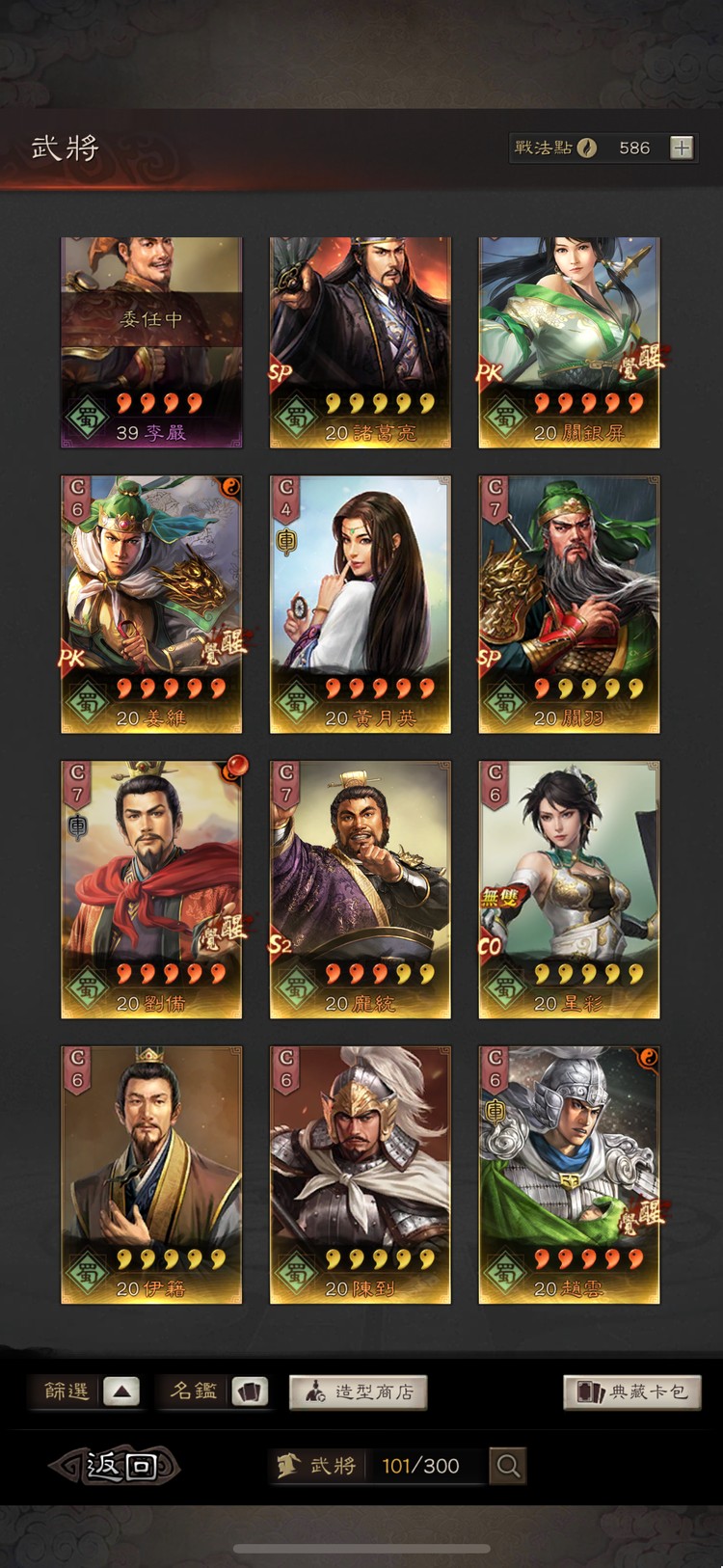Go back with the 返回 button
The image size is (723, 1568).
[x=116, y=1466]
